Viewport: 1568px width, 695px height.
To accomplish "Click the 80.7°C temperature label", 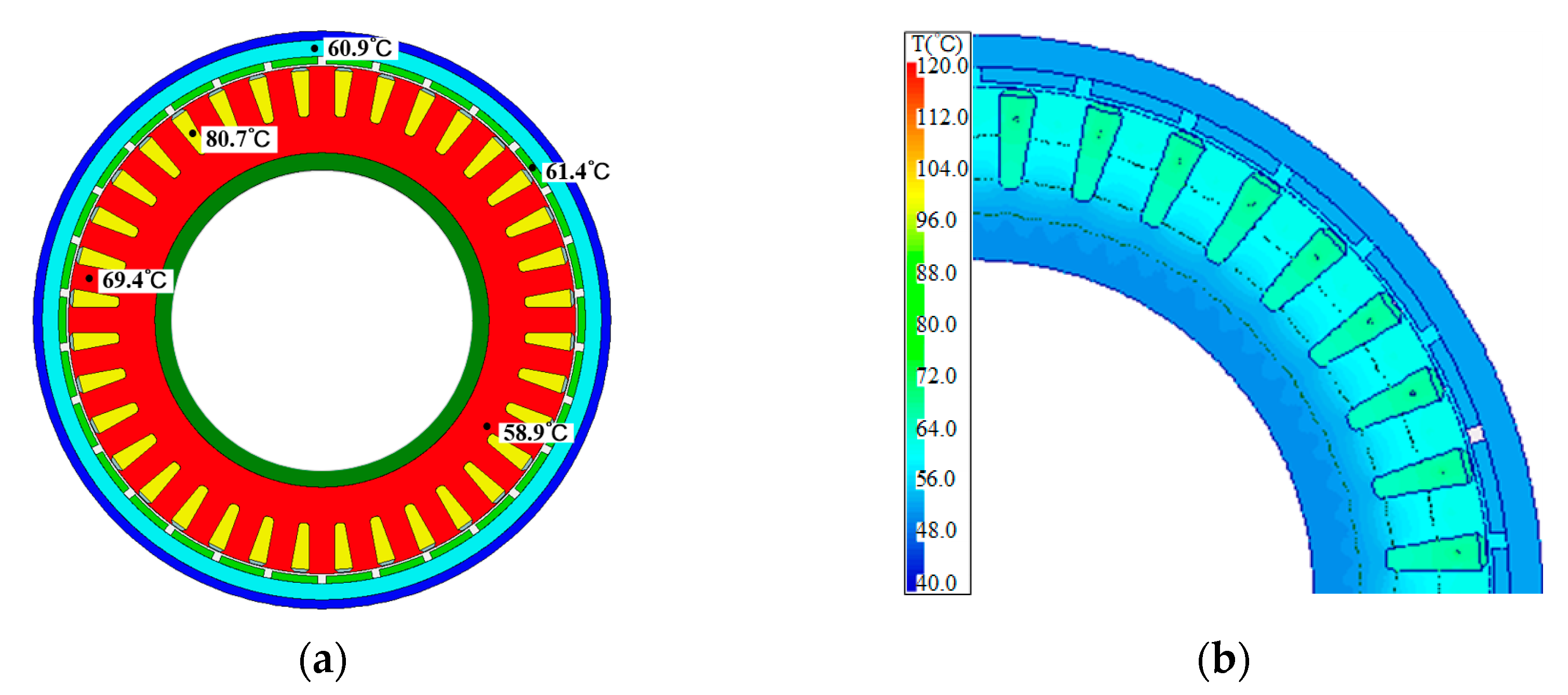I will point(238,139).
